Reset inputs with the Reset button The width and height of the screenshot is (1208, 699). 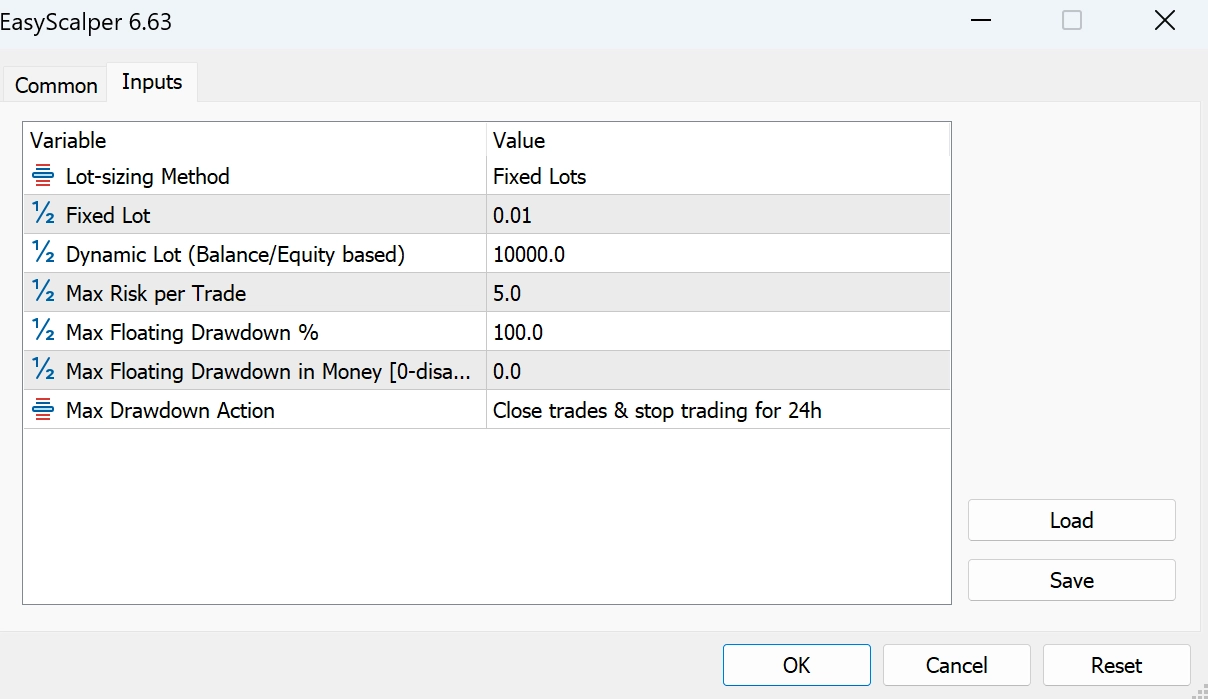(x=1116, y=665)
